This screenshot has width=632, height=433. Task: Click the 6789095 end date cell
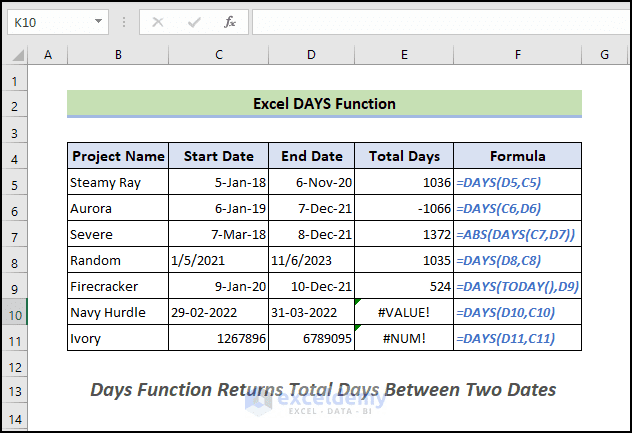pos(312,338)
